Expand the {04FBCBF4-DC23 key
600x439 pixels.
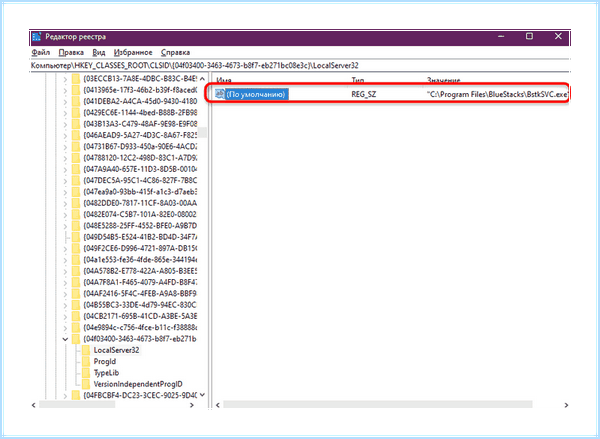(x=65, y=395)
